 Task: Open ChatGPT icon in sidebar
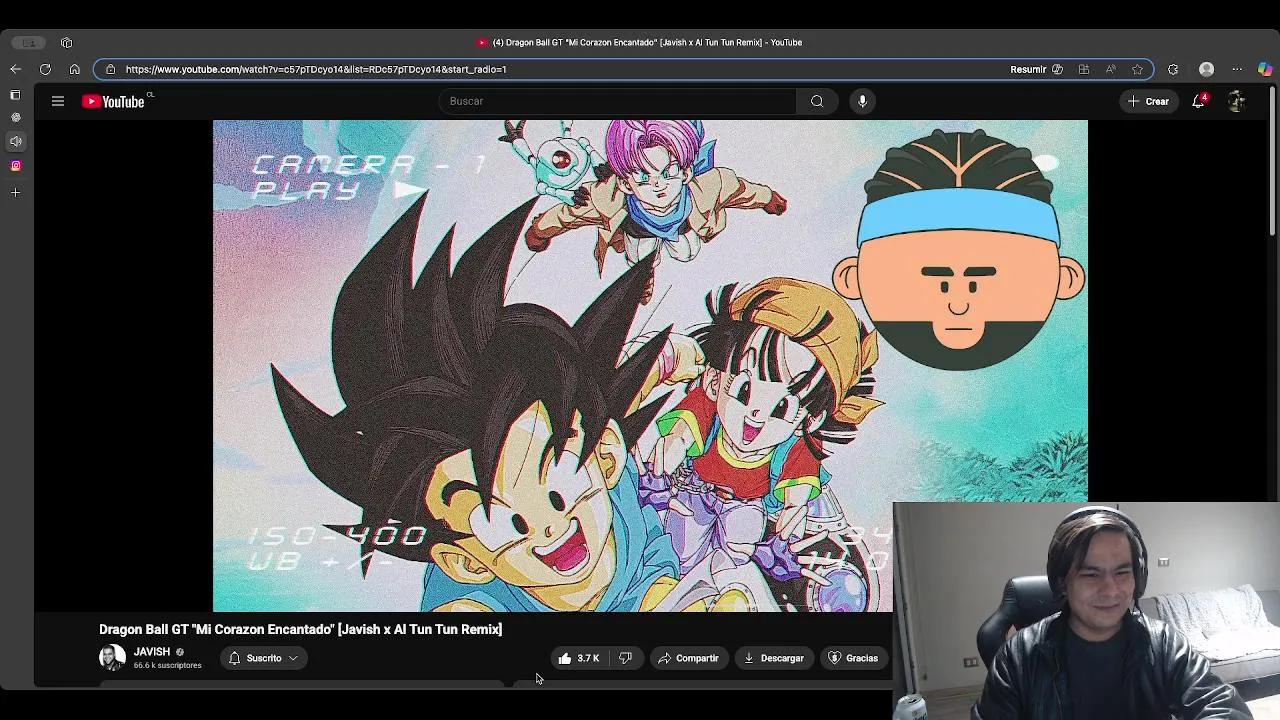pyautogui.click(x=15, y=118)
